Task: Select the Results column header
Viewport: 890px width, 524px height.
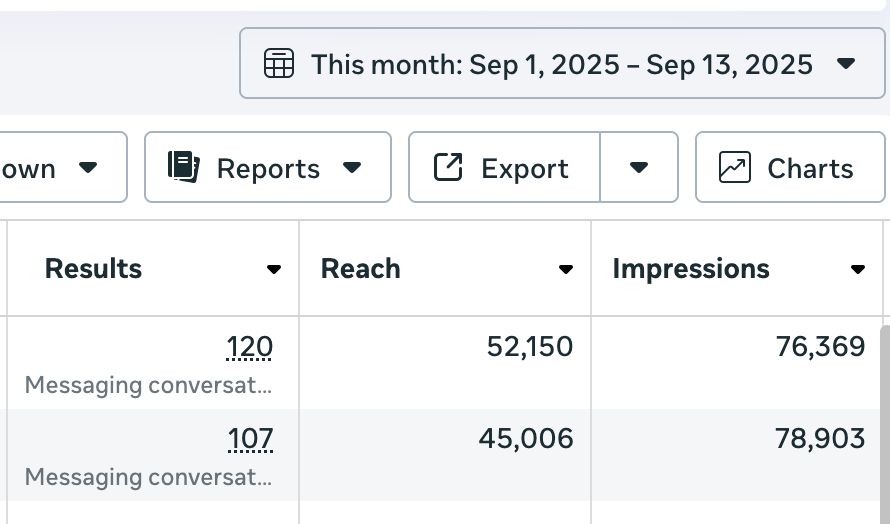Action: [x=94, y=269]
